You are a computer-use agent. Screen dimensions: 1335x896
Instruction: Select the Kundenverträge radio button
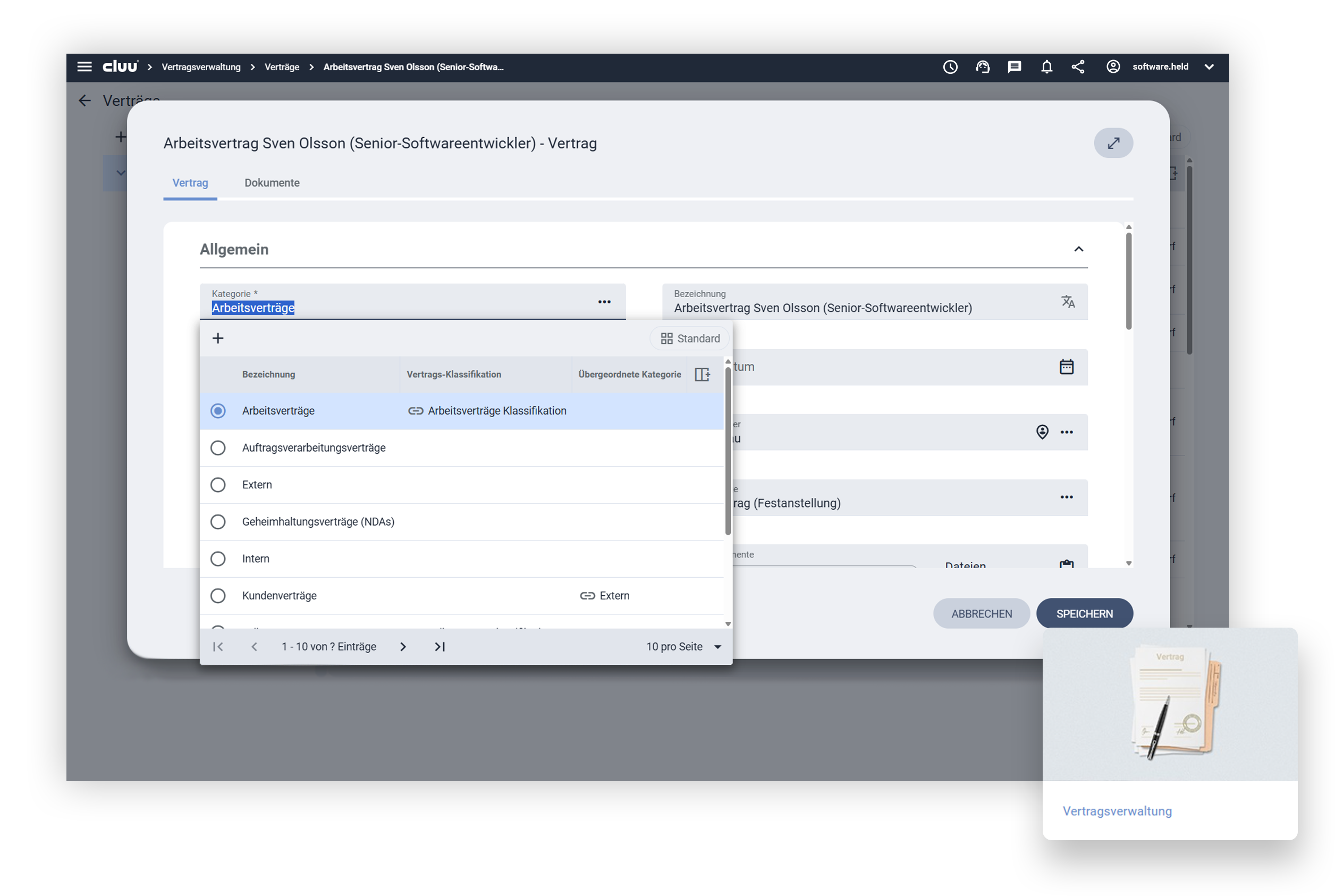218,595
